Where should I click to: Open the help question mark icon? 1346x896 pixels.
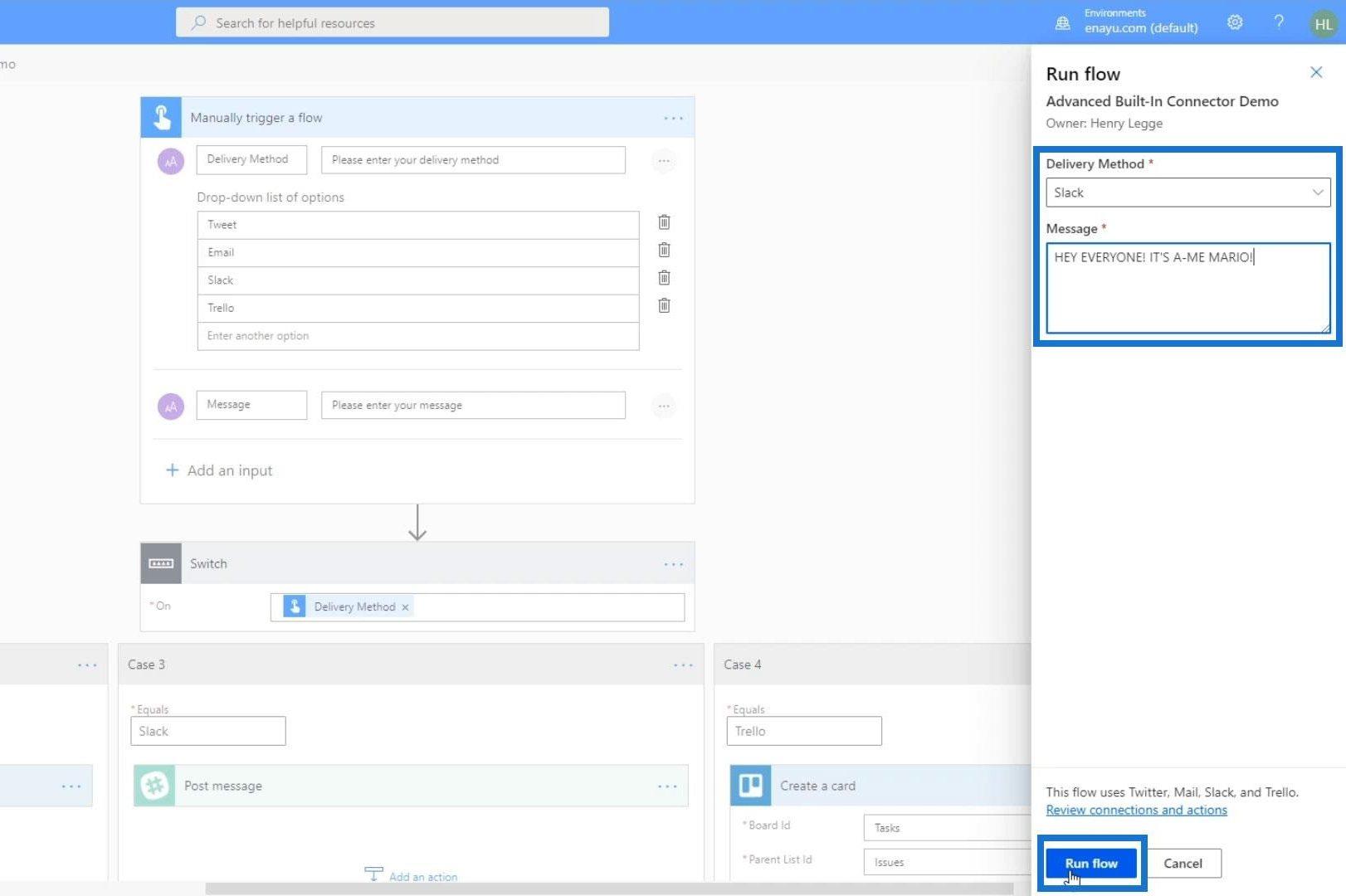pos(1279,22)
